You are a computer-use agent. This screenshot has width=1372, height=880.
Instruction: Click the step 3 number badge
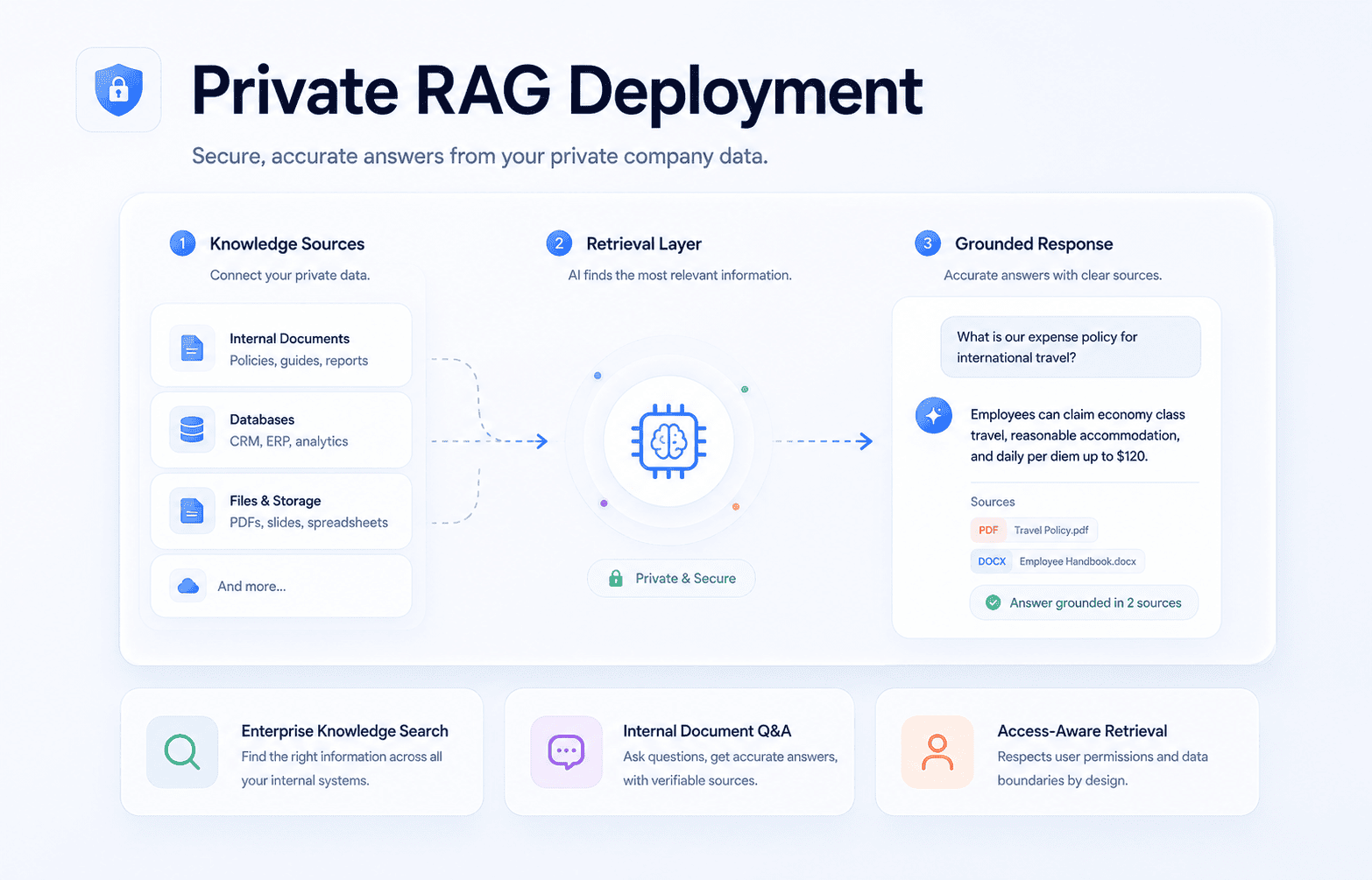928,243
